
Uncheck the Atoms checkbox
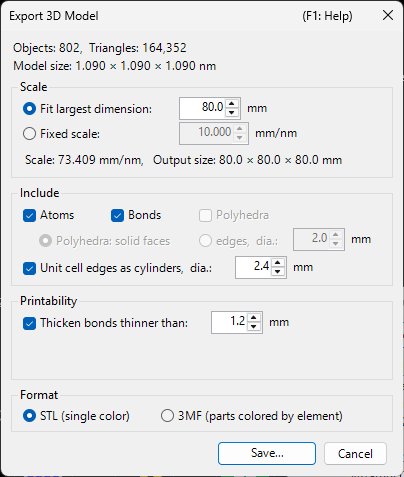point(29,215)
